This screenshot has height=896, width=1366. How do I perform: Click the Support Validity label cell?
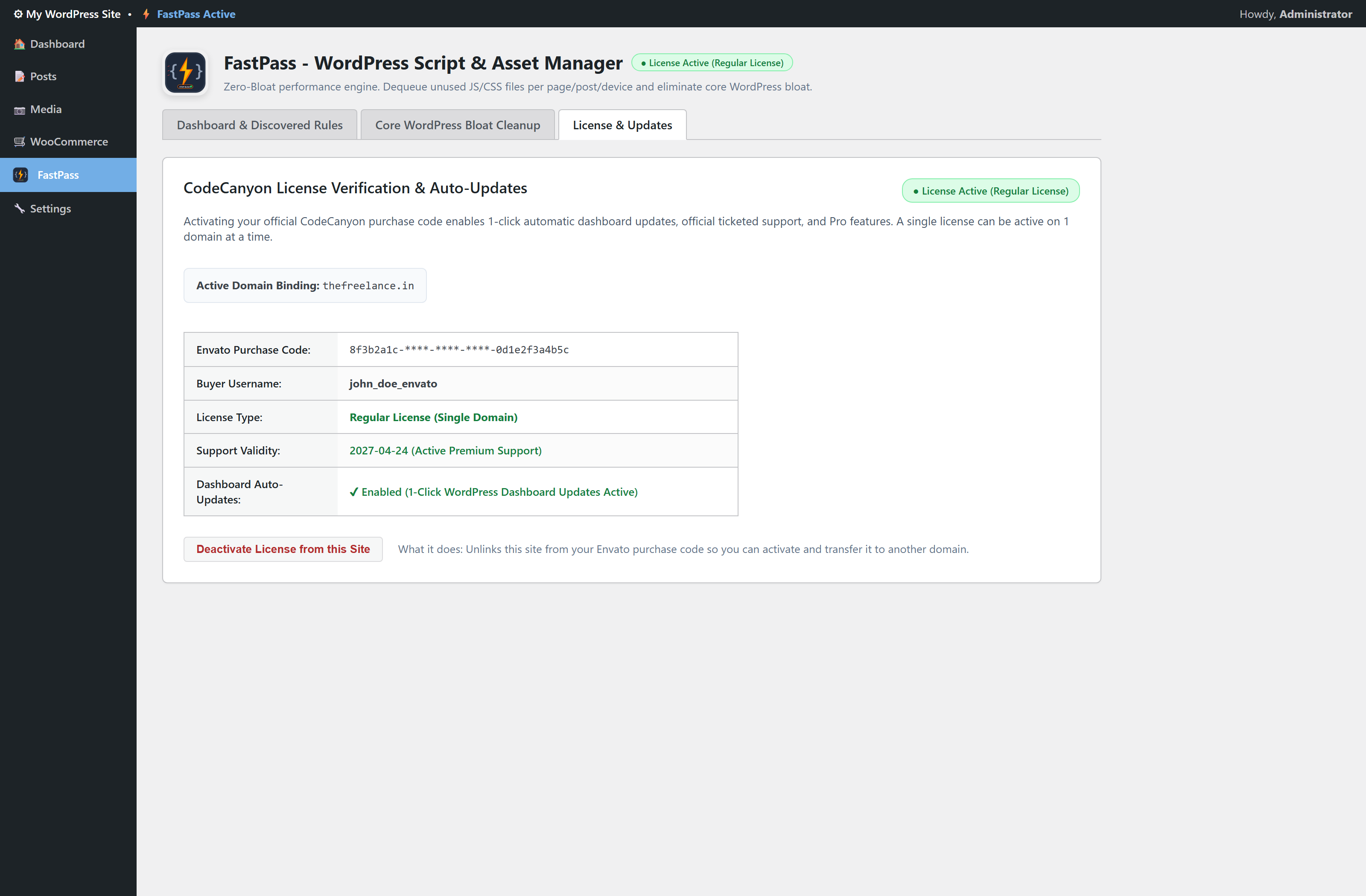[x=260, y=451]
